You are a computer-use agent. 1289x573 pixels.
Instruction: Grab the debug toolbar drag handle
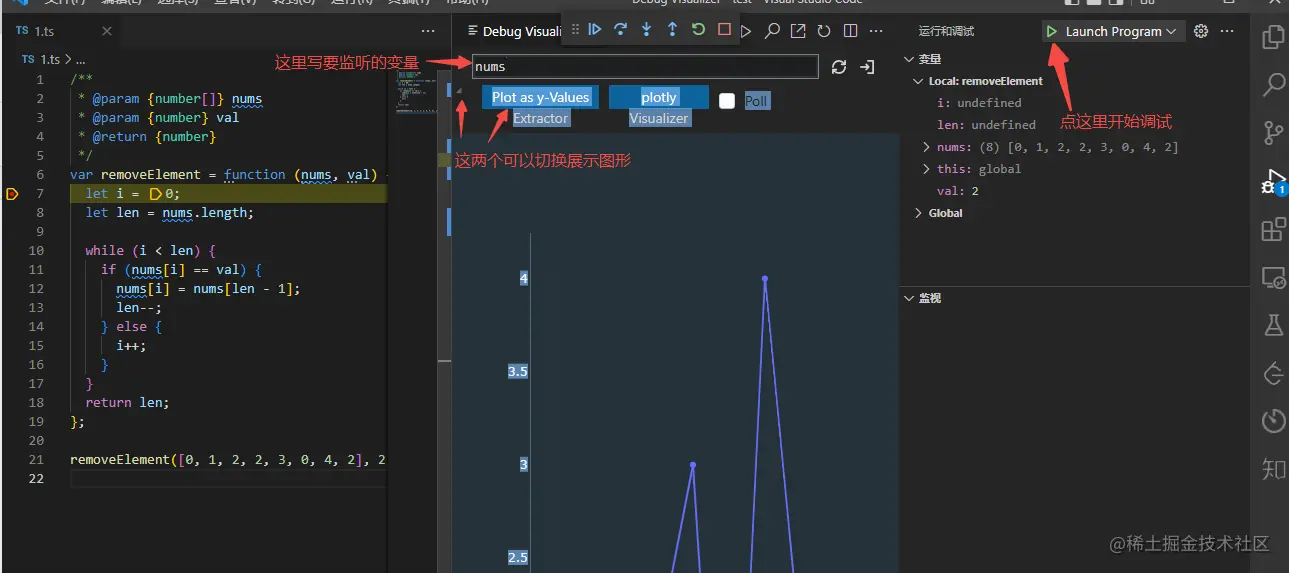(x=575, y=30)
